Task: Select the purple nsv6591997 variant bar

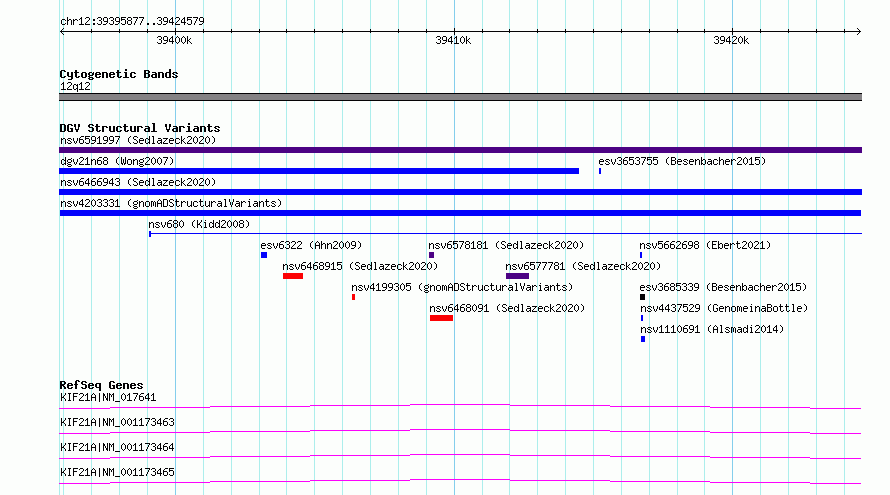Action: tap(460, 150)
